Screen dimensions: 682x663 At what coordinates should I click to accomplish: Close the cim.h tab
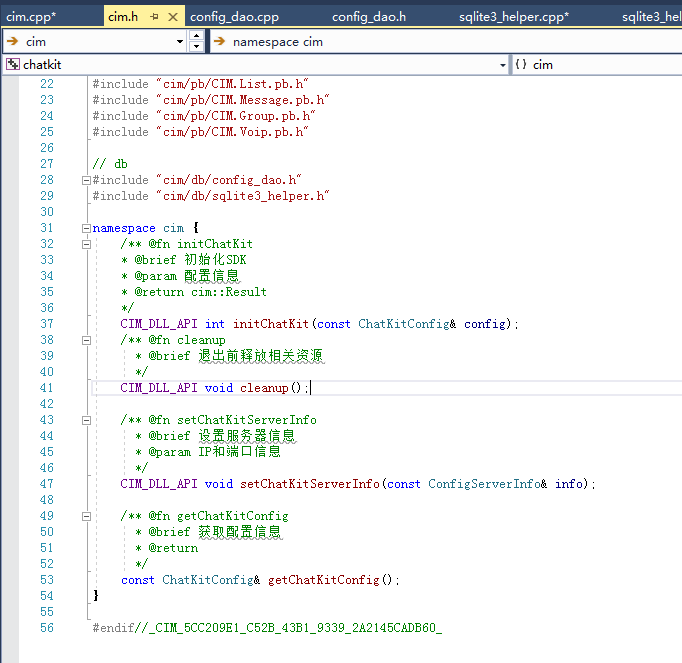pyautogui.click(x=173, y=17)
